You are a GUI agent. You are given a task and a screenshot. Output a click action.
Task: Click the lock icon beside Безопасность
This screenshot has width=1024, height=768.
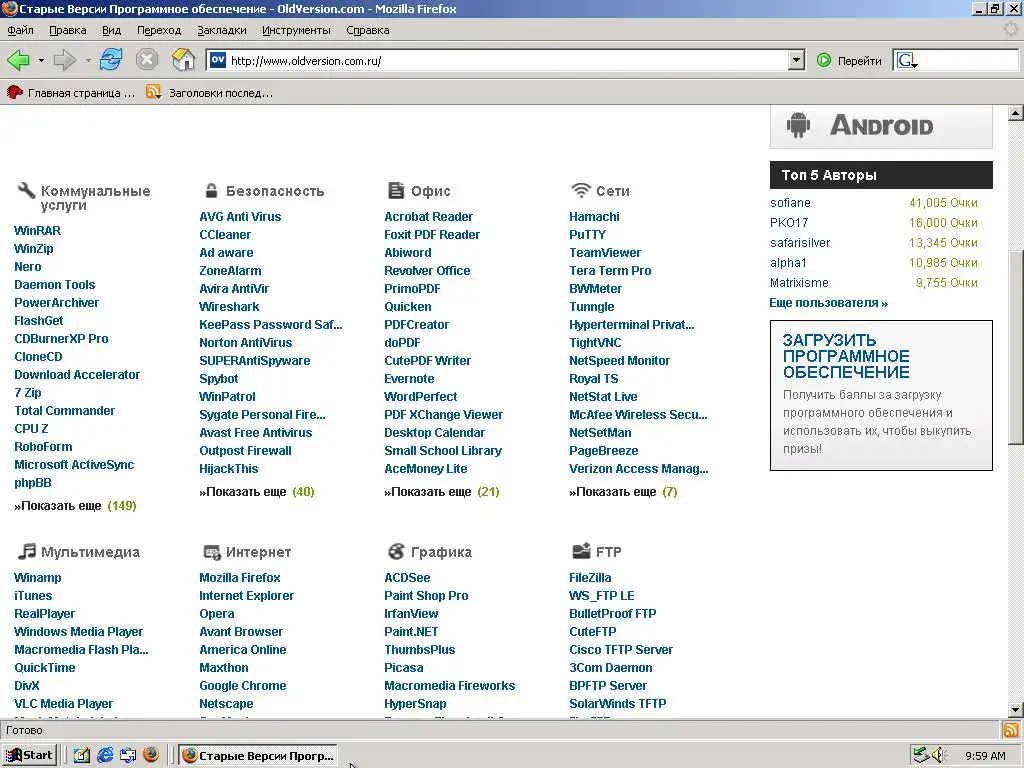[x=211, y=191]
